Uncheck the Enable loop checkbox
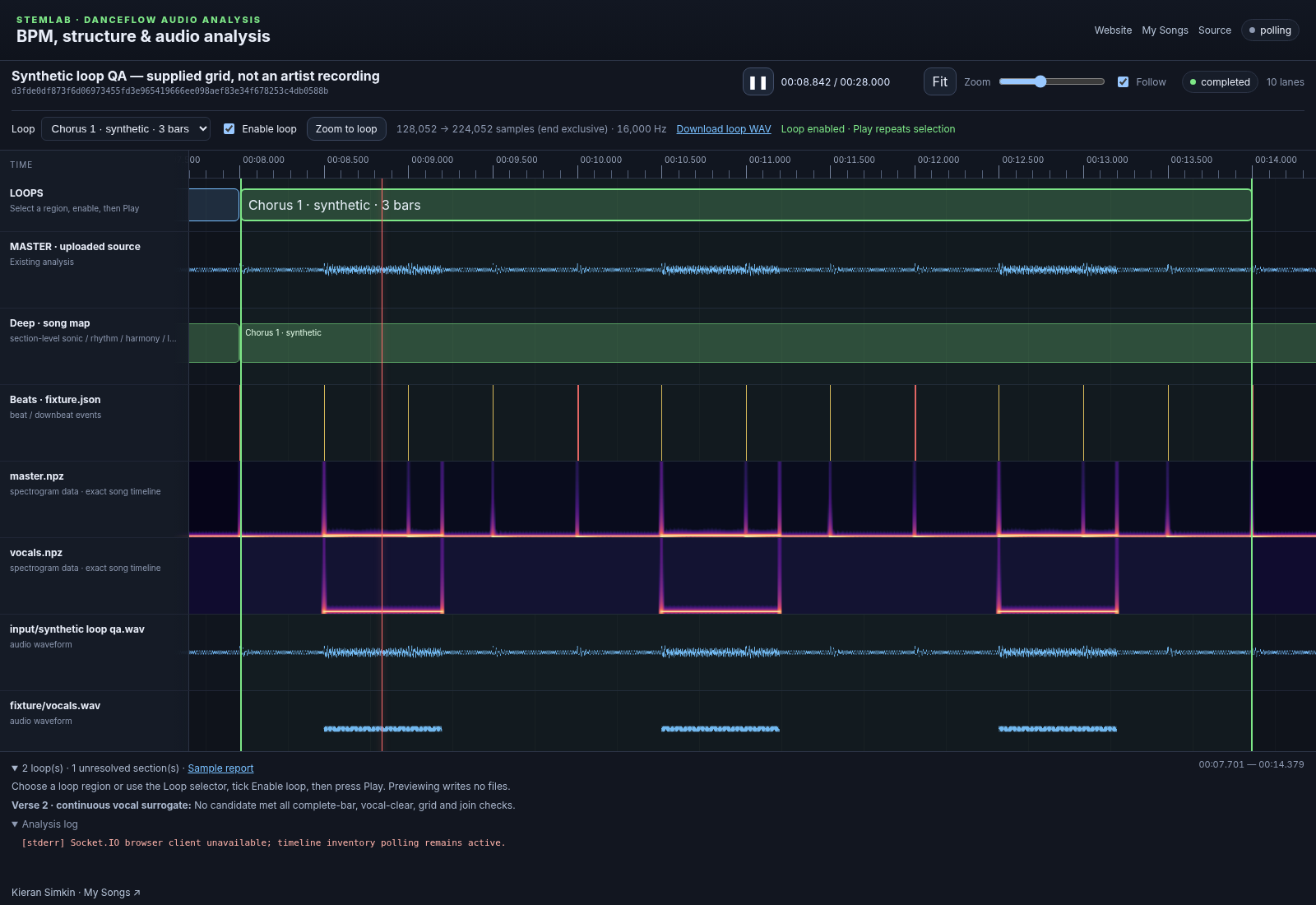This screenshot has width=1316, height=905. tap(229, 129)
